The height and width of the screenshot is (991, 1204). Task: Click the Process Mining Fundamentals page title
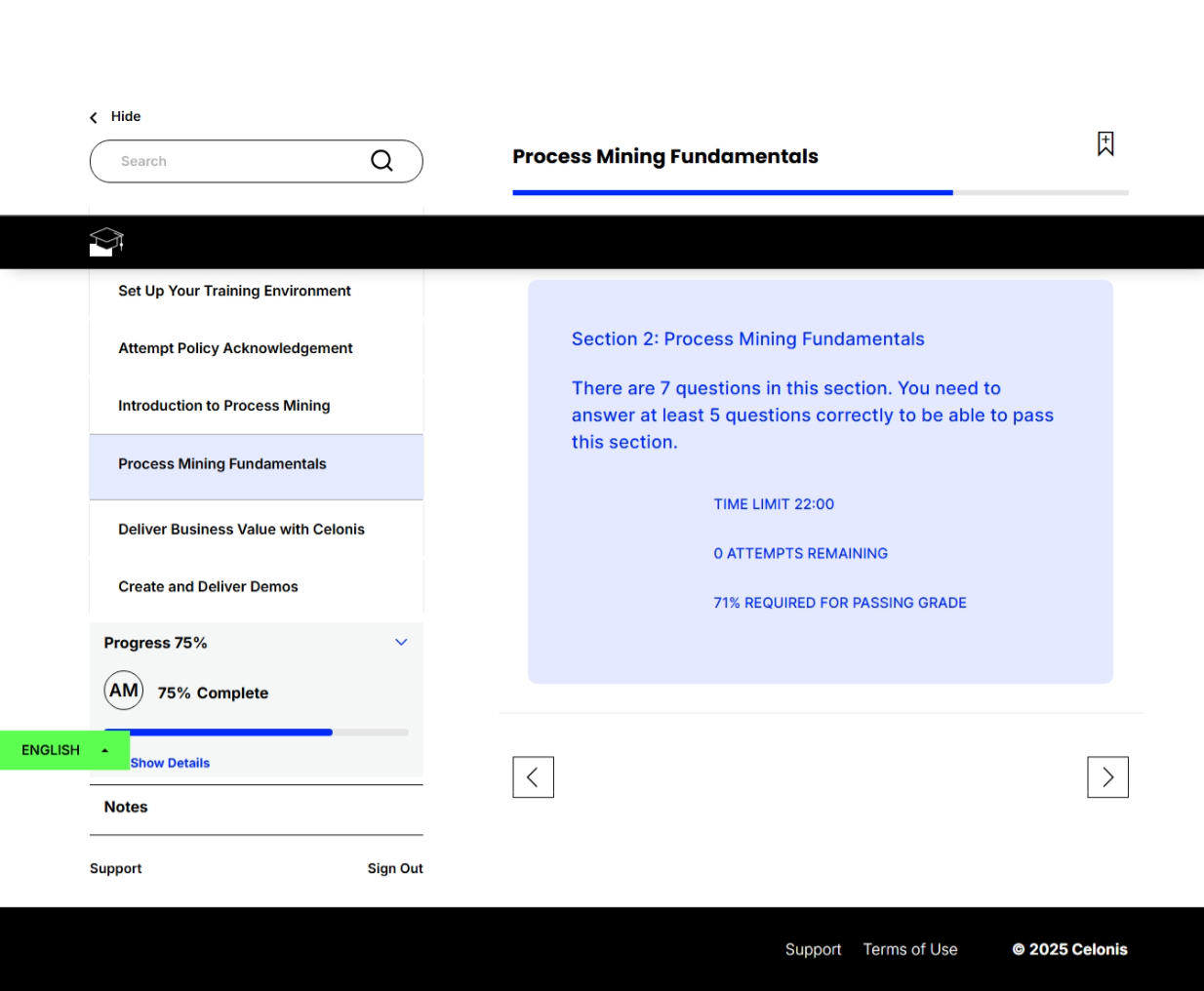click(x=665, y=156)
